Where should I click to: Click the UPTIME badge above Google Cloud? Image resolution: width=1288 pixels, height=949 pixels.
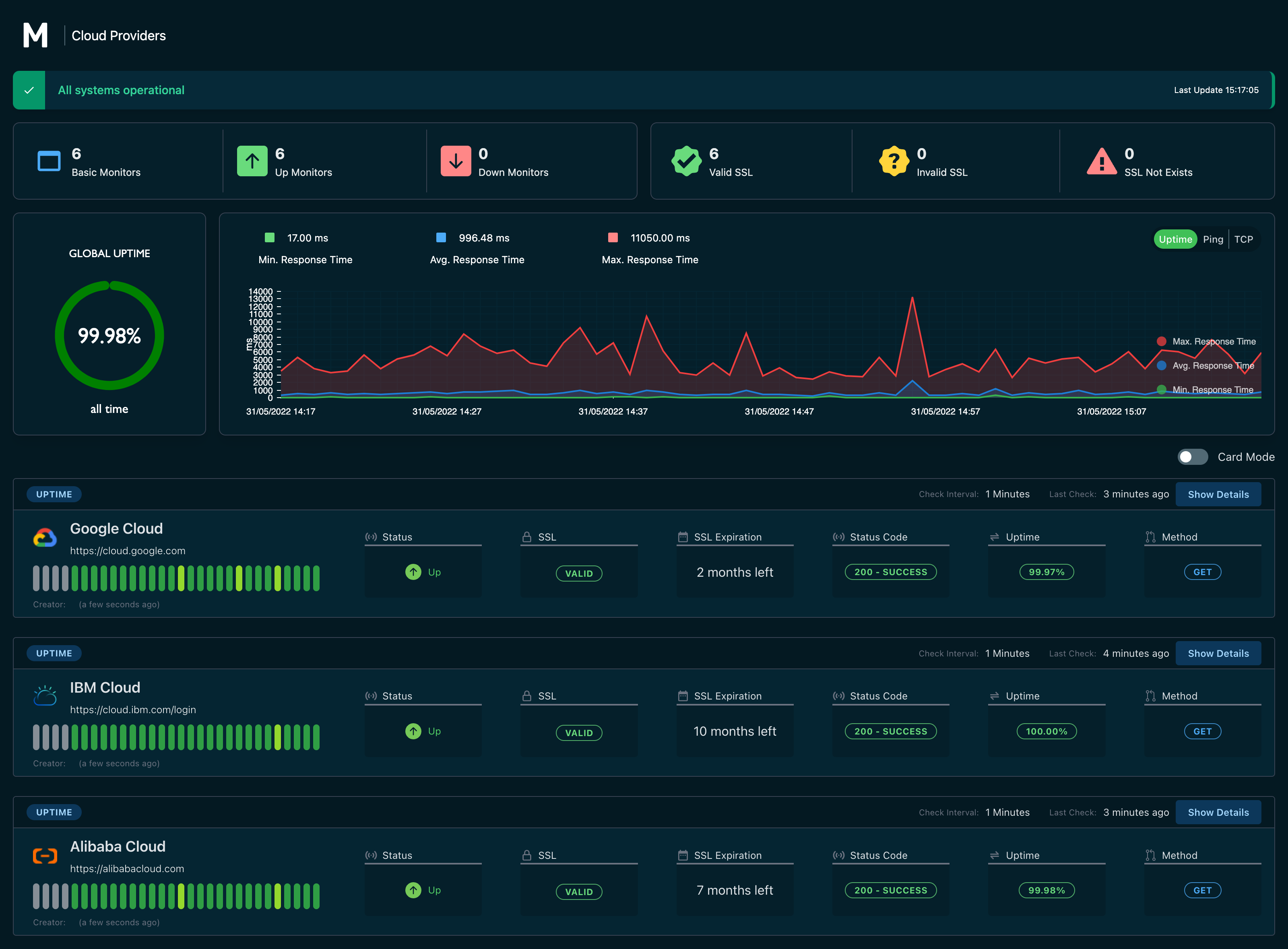54,495
